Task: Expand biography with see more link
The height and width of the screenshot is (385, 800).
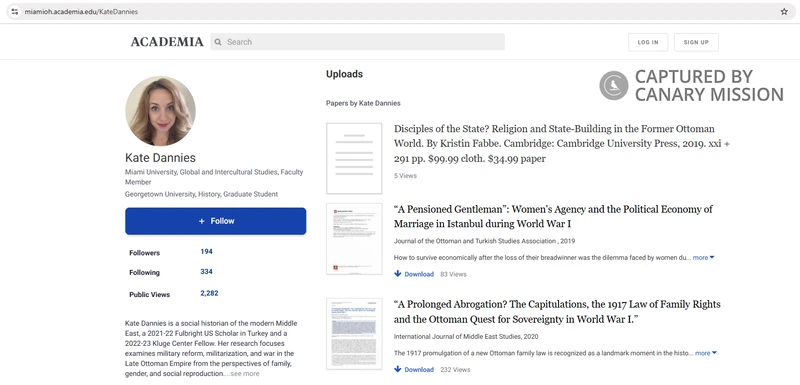Action: pyautogui.click(x=245, y=374)
